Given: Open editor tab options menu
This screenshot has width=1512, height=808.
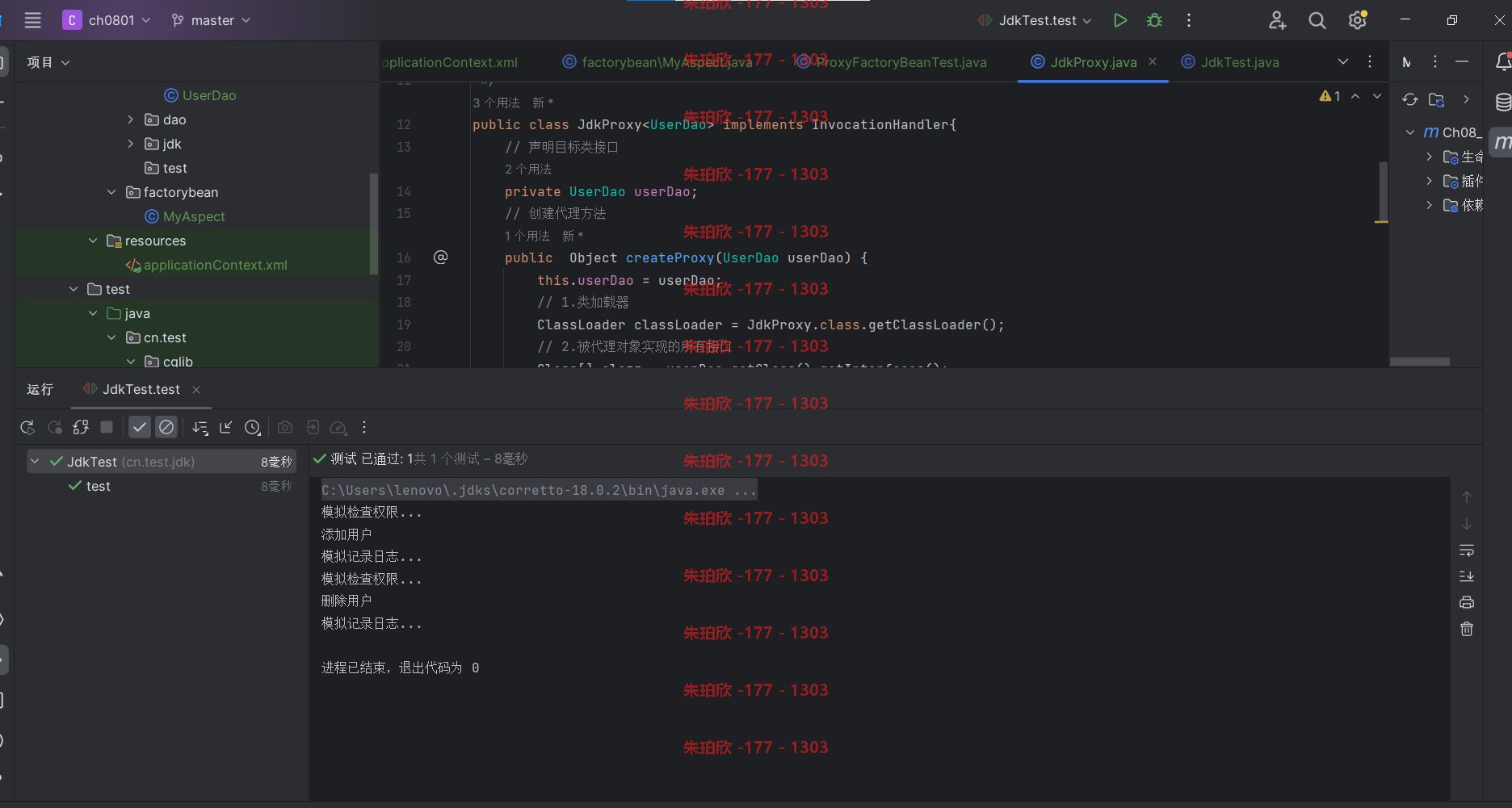Looking at the screenshot, I should [x=1370, y=61].
